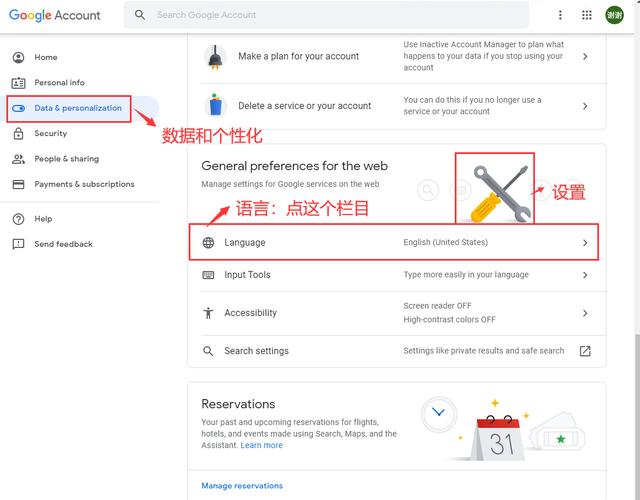Click the globe icon beside Language
This screenshot has width=640, height=500.
(208, 243)
